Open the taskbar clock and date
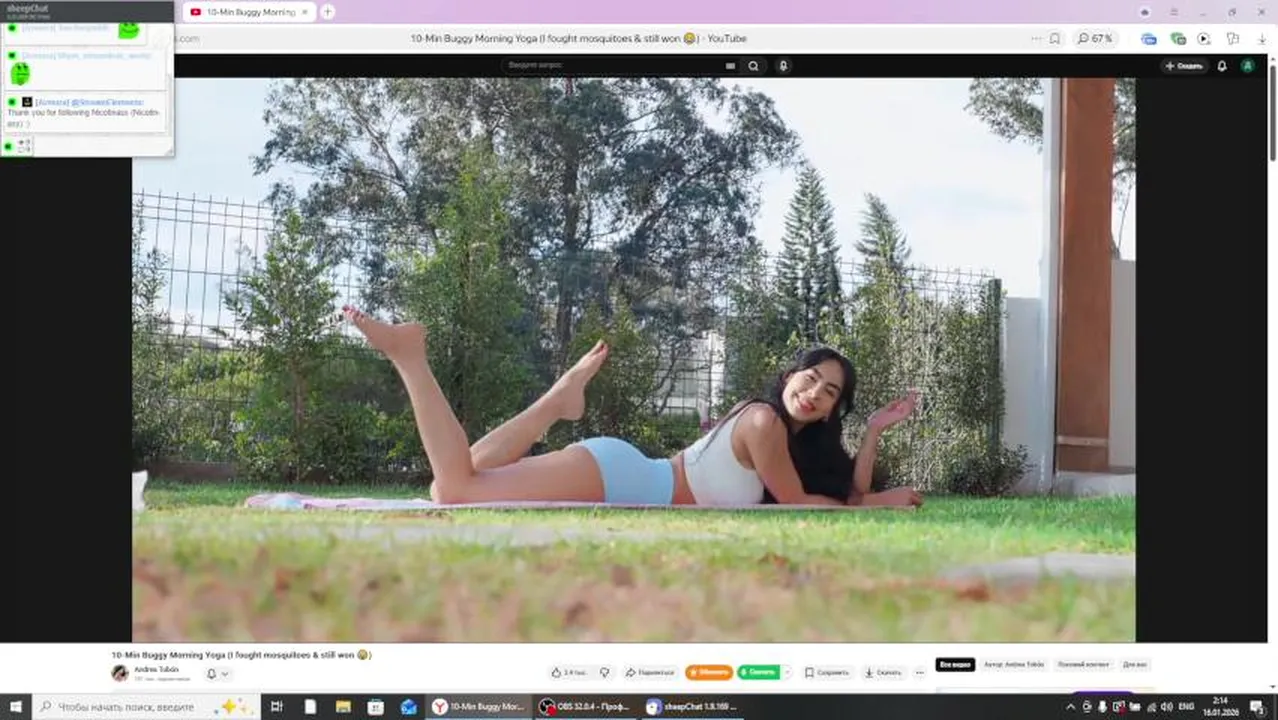1278x720 pixels. point(1221,706)
